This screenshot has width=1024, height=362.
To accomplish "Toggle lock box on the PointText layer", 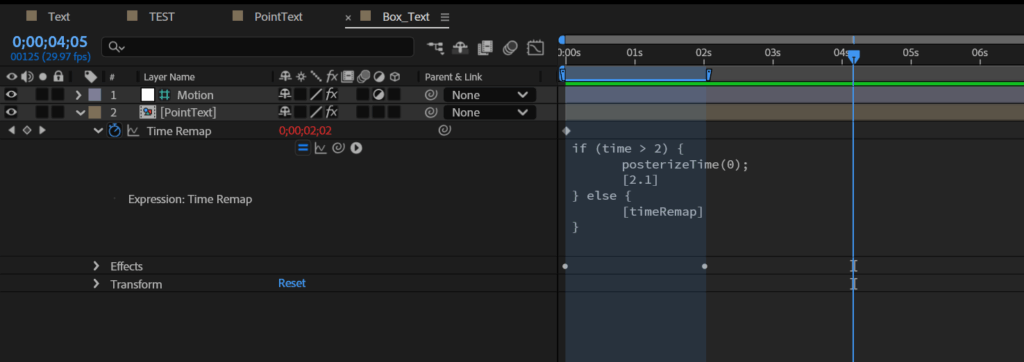I will tap(57, 112).
